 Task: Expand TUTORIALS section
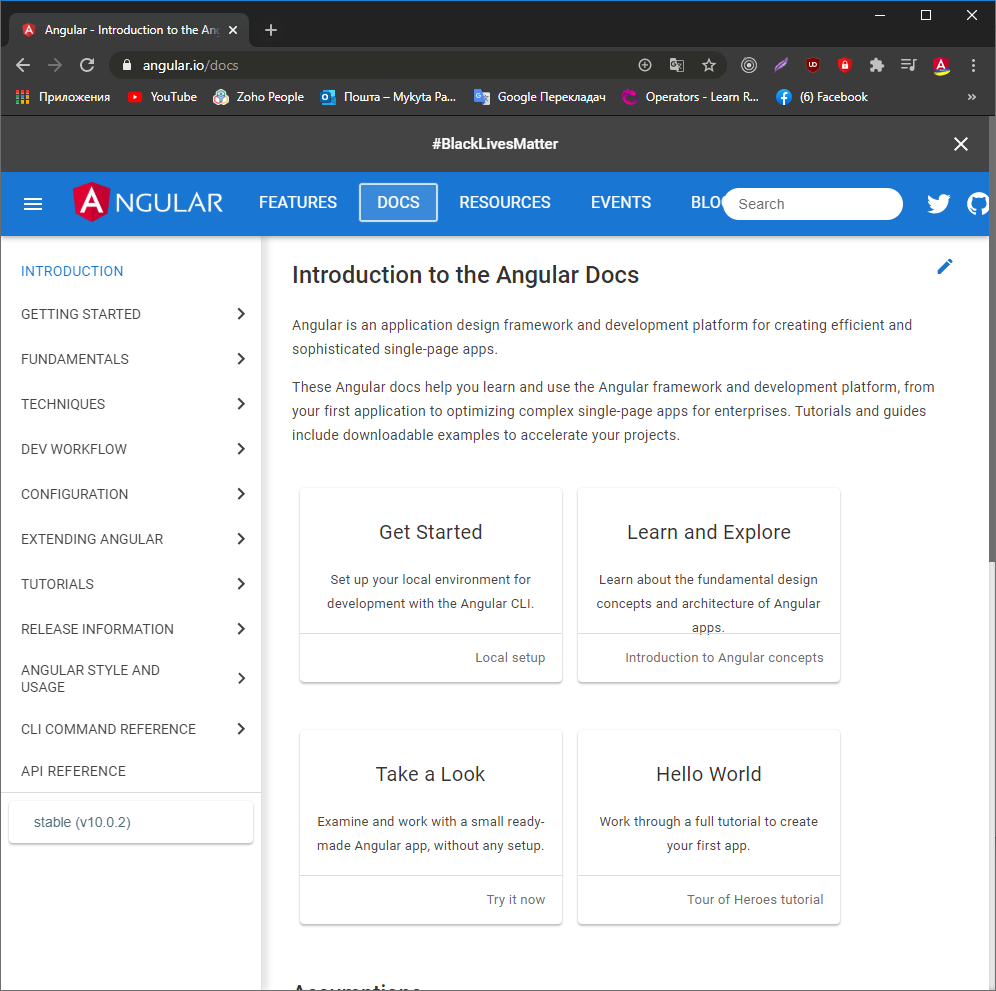click(131, 584)
